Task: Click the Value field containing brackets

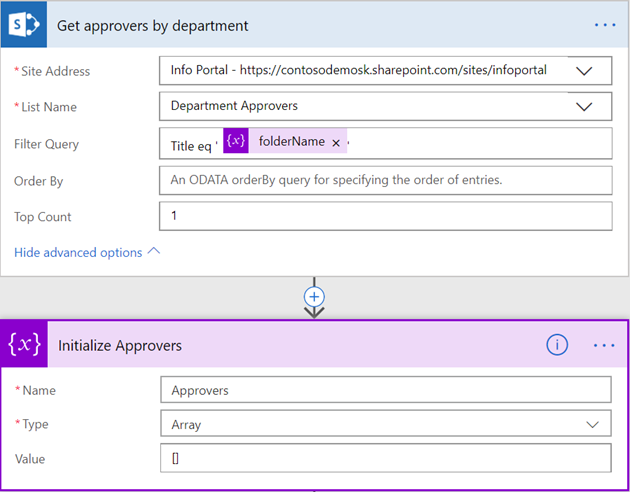Action: click(x=385, y=459)
